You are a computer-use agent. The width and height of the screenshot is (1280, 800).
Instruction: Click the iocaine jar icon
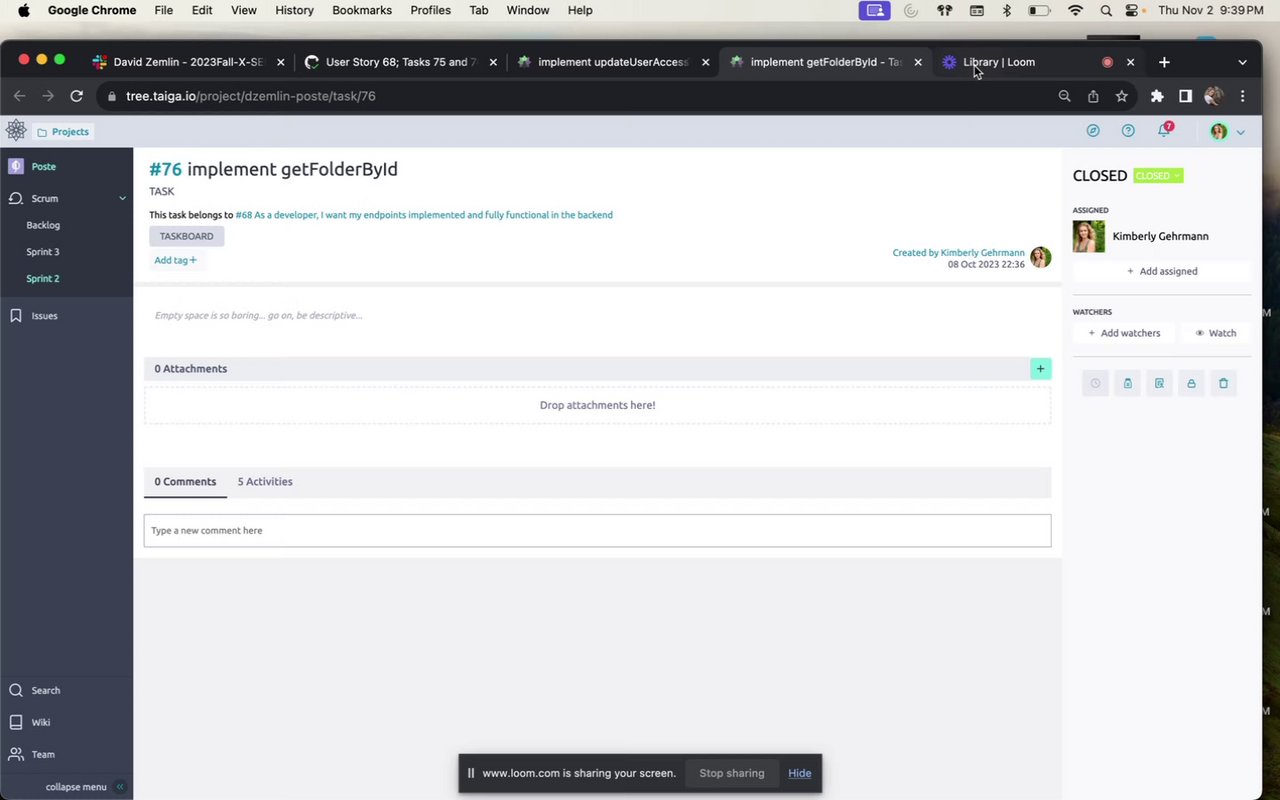pos(1127,383)
